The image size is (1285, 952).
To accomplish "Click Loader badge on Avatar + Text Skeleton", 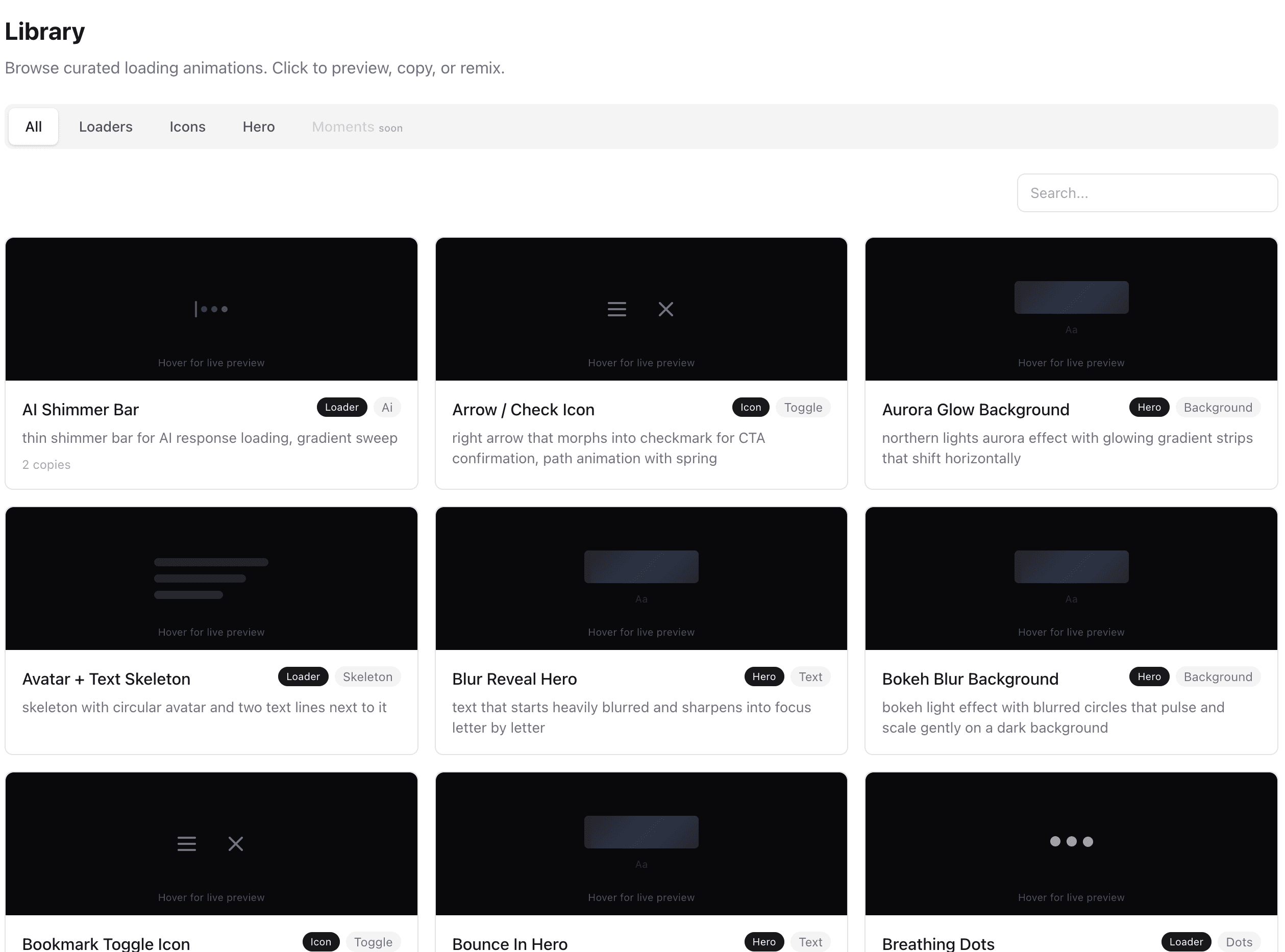I will point(303,677).
